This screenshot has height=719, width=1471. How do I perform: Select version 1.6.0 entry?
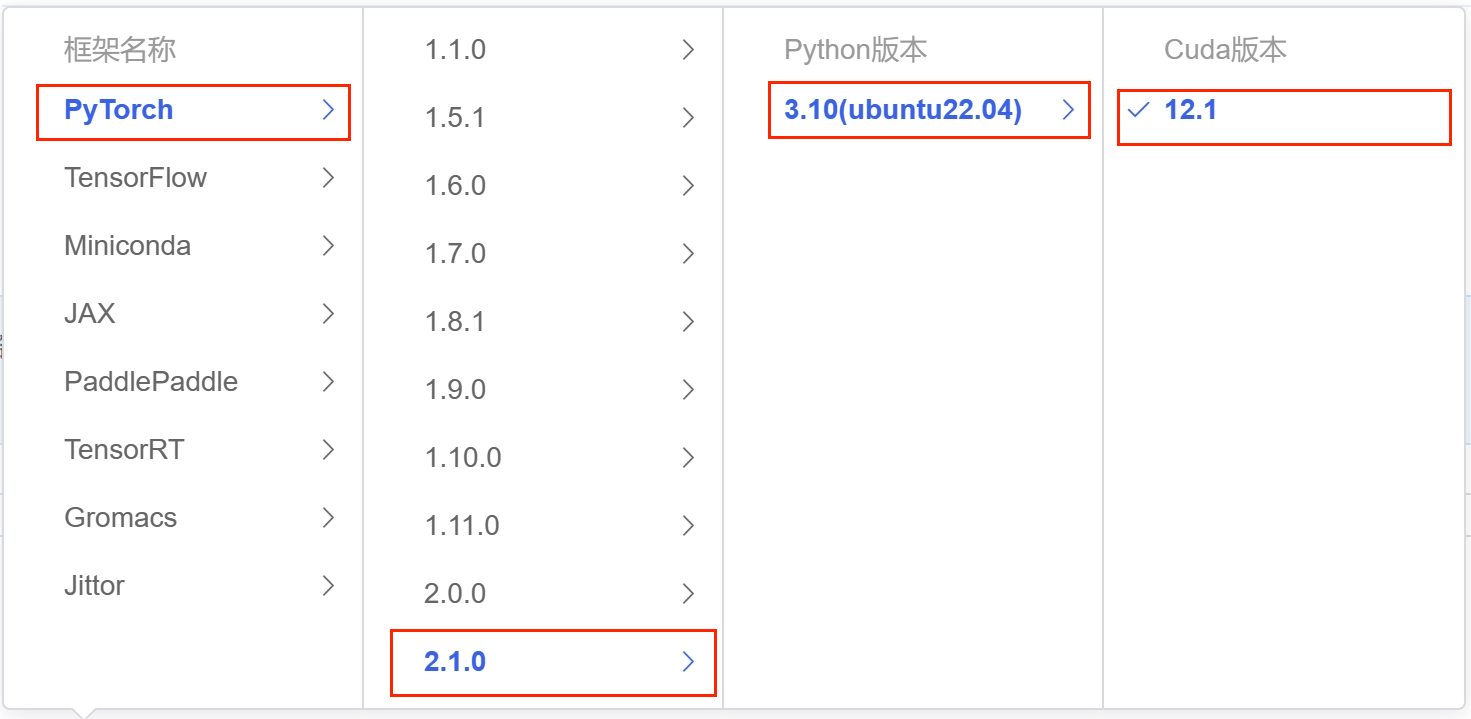click(x=455, y=186)
